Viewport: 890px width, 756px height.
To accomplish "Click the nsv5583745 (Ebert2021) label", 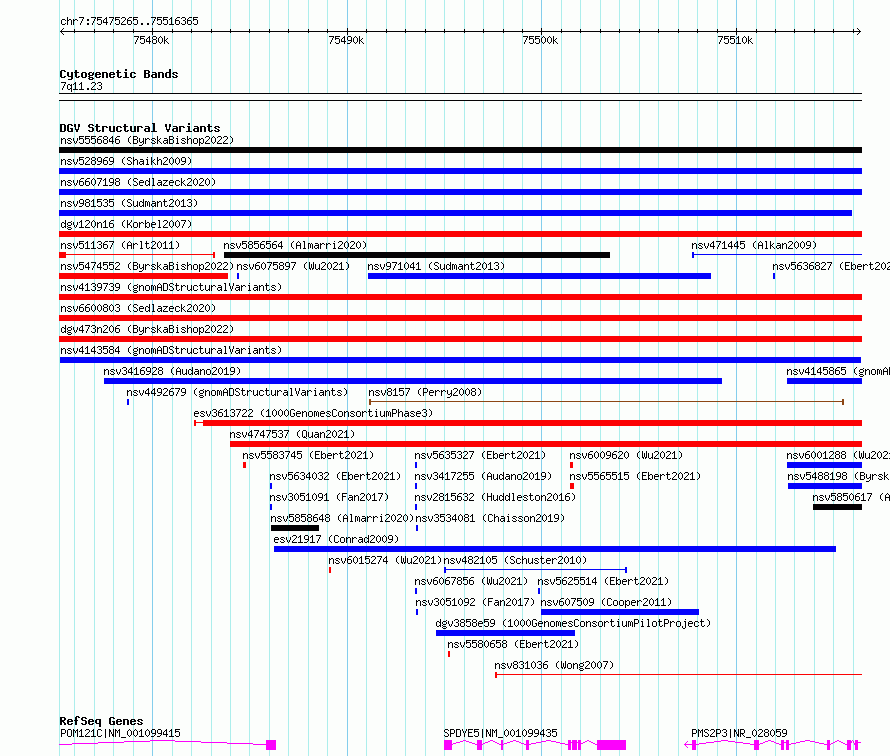I will click(x=308, y=455).
